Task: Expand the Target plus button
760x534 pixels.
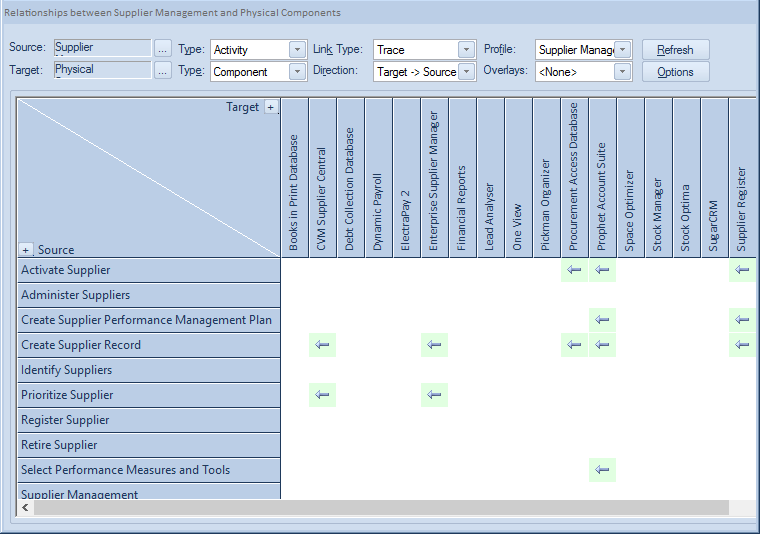Action: pos(271,108)
